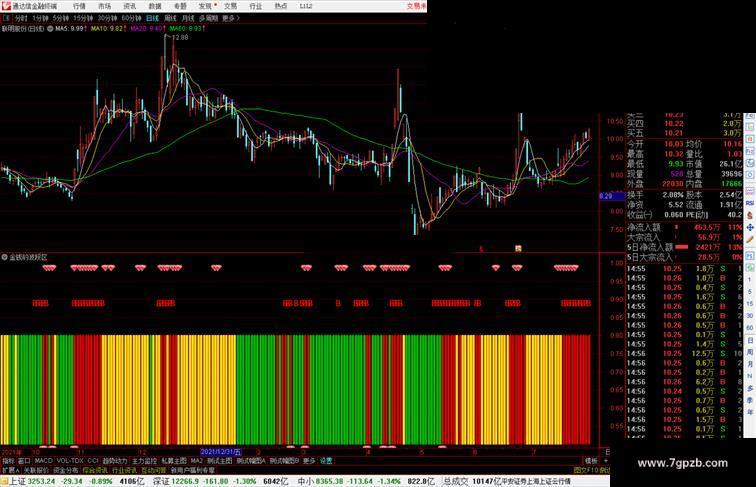
Task: Select the 趋势动力 indicator tab
Action: (115, 461)
